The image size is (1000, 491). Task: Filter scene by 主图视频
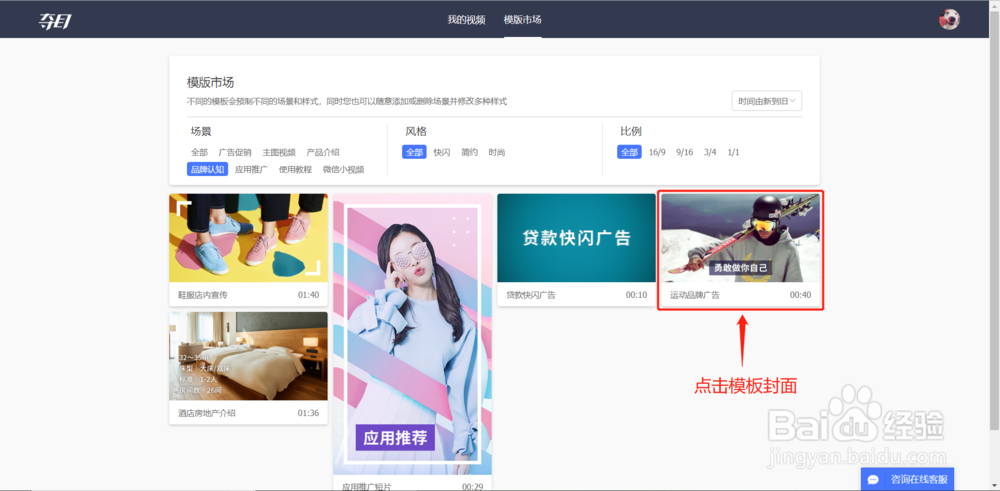pyautogui.click(x=279, y=152)
